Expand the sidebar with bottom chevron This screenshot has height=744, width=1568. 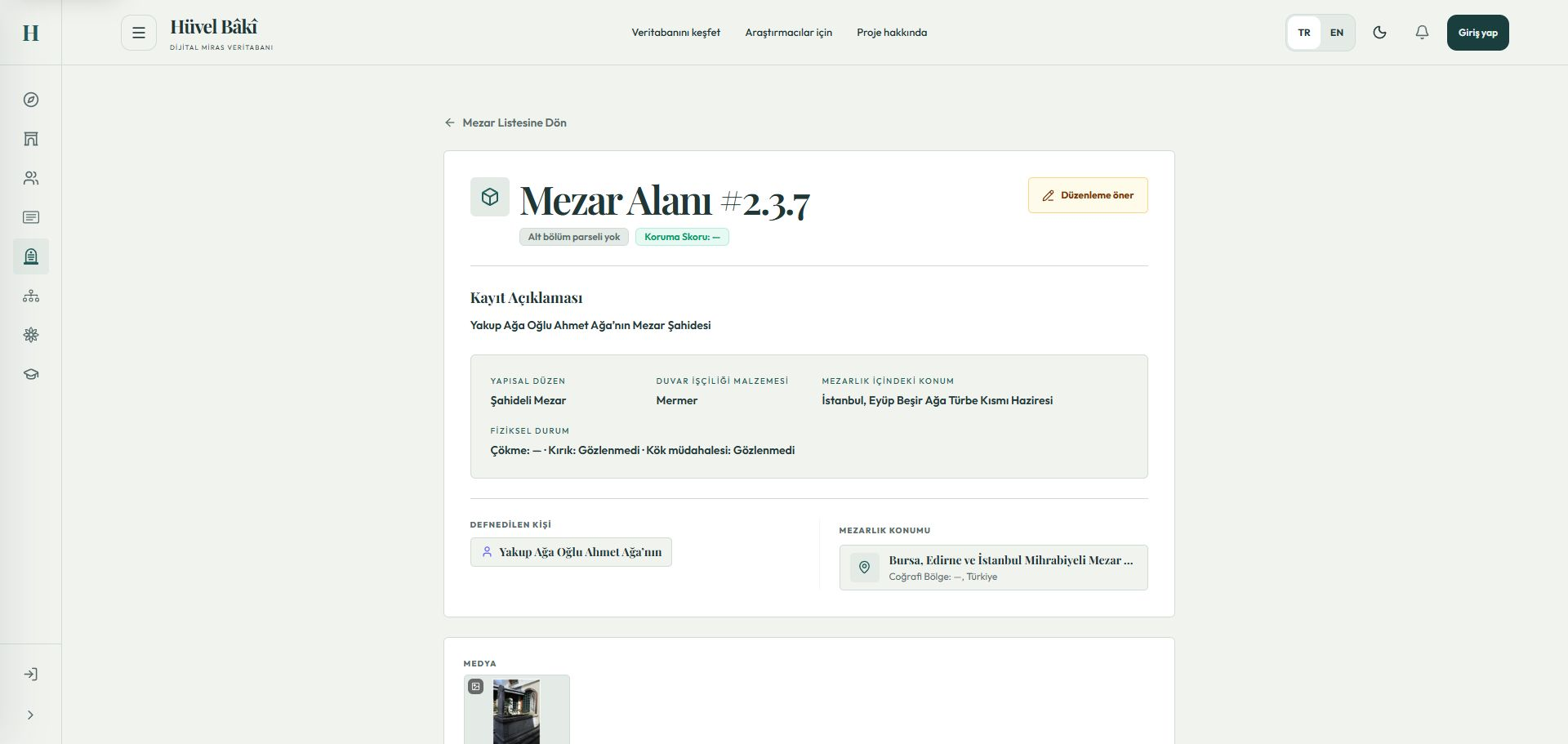point(31,715)
